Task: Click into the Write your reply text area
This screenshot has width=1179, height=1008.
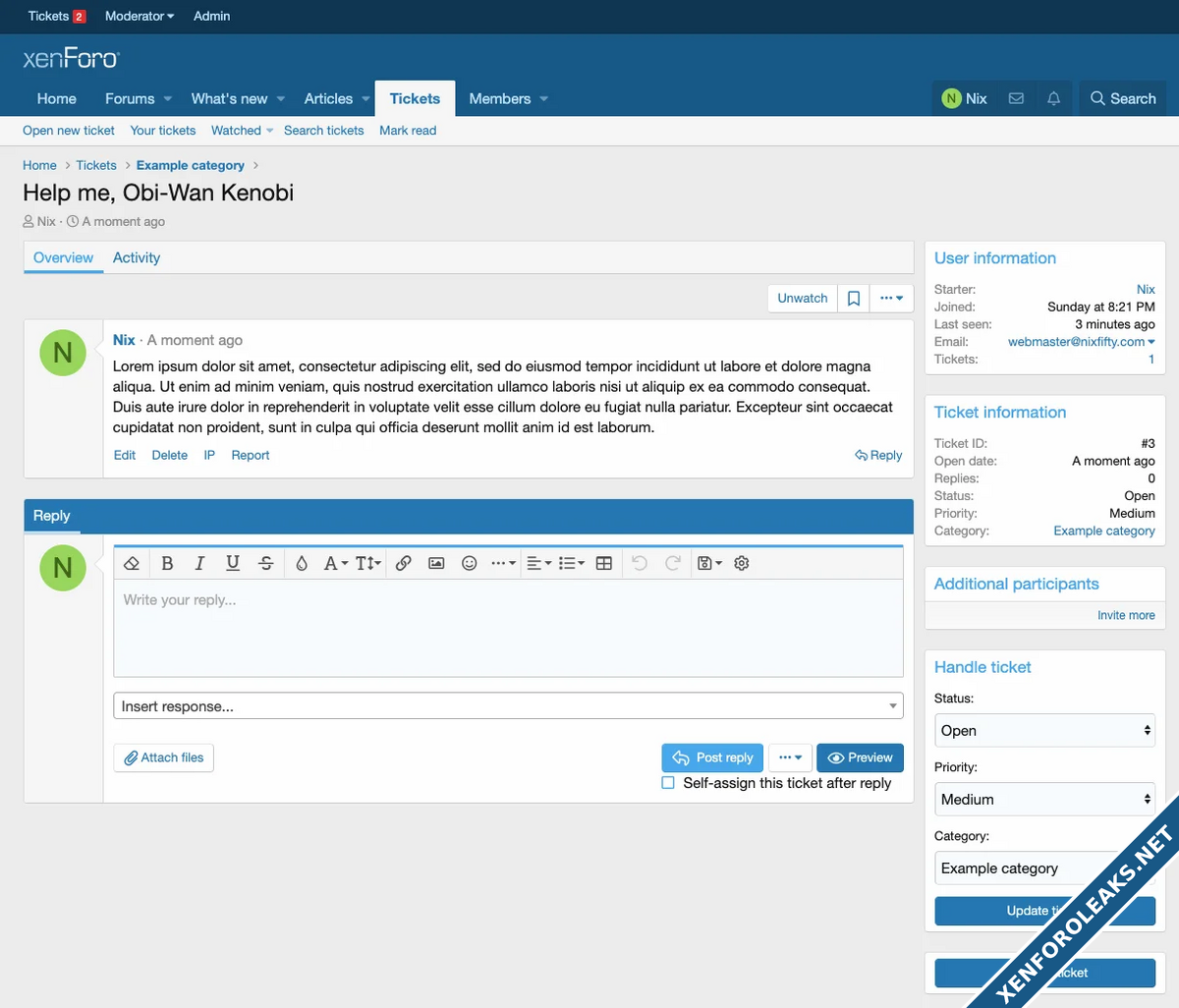Action: point(508,627)
